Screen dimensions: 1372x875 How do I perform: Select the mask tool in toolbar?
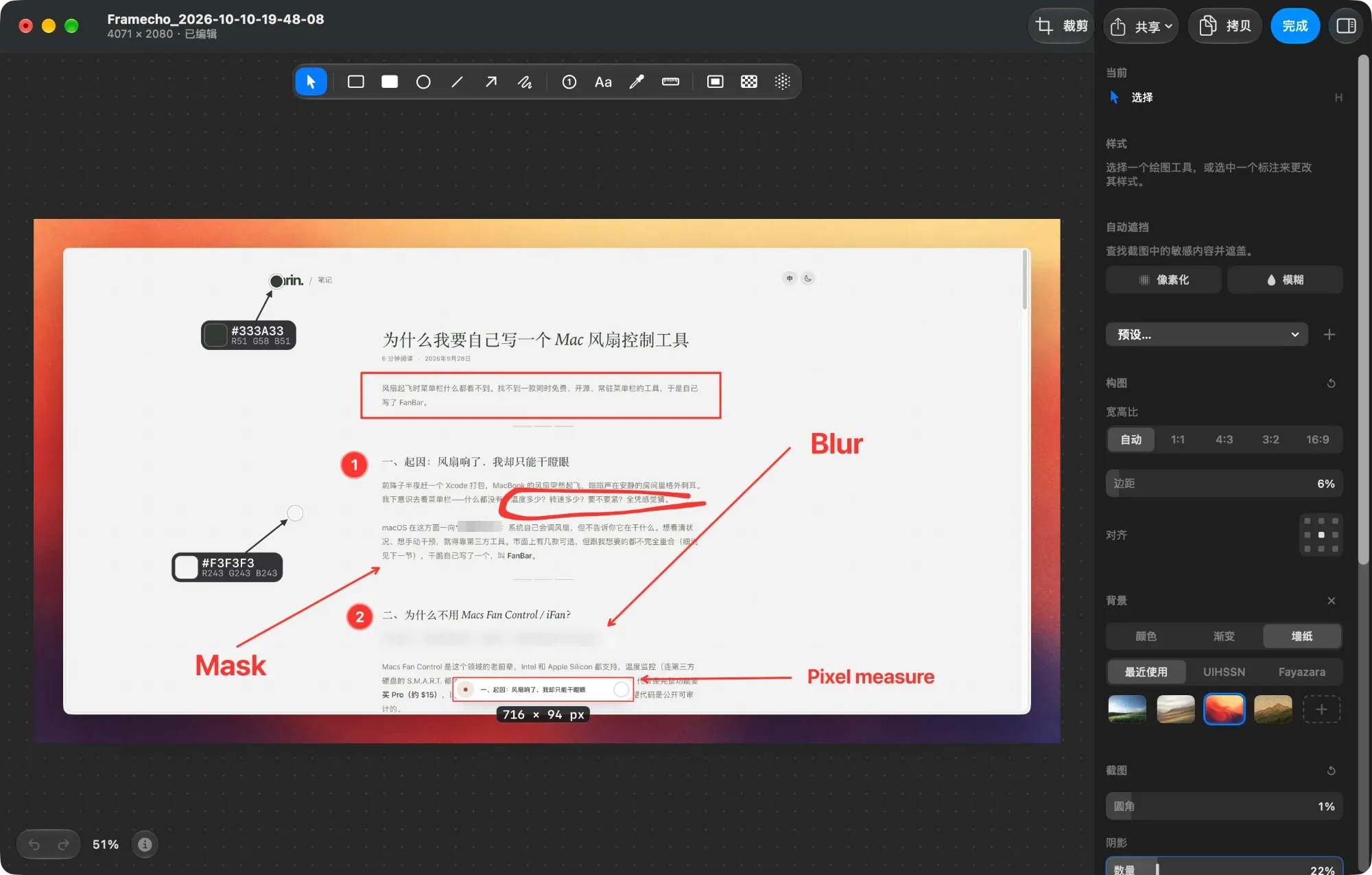point(715,82)
